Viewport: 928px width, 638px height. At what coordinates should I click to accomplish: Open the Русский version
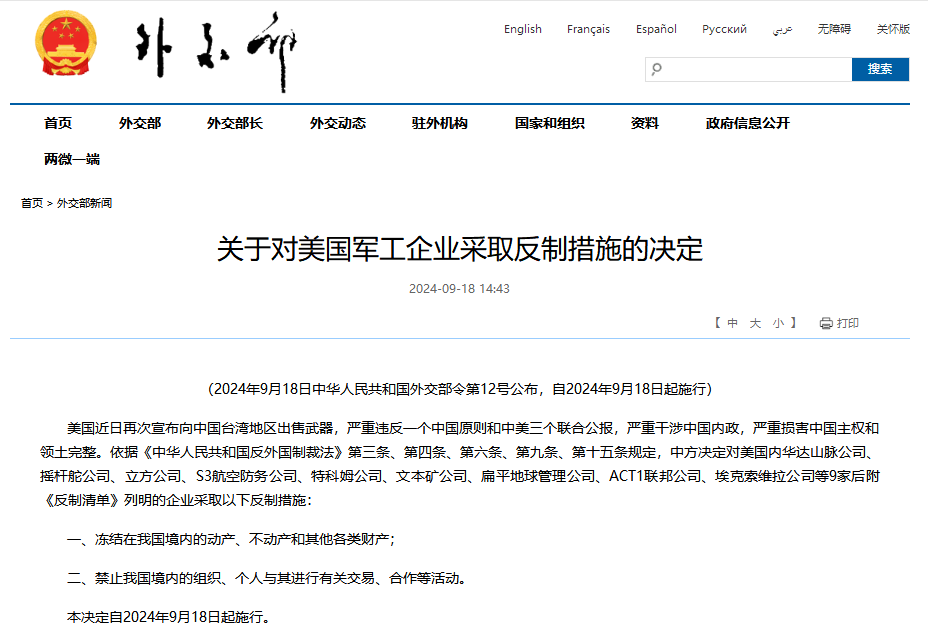(x=724, y=29)
